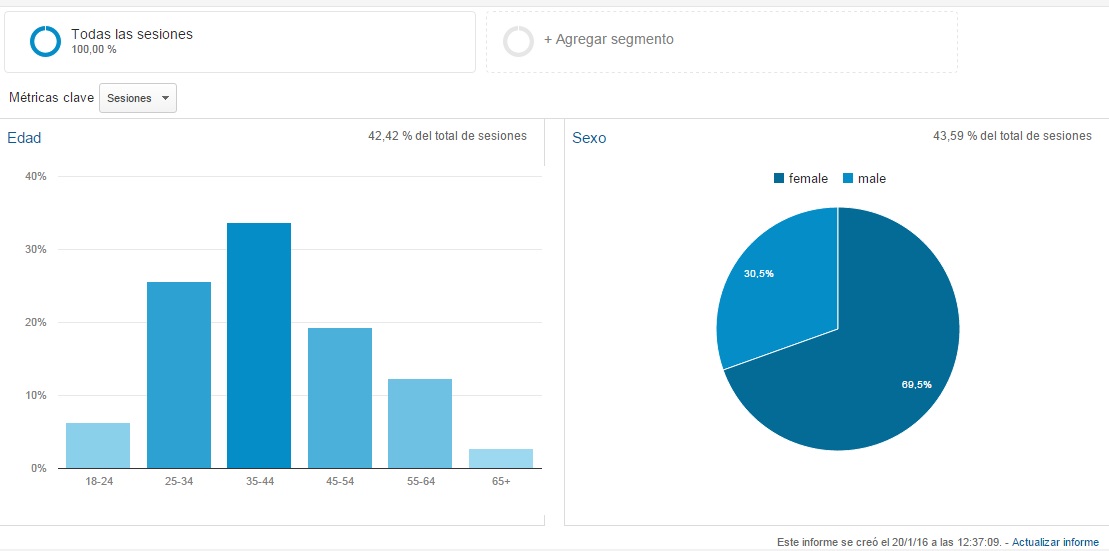Screen dimensions: 1109x551
Task: Click the Métricas clave label
Action: point(52,98)
